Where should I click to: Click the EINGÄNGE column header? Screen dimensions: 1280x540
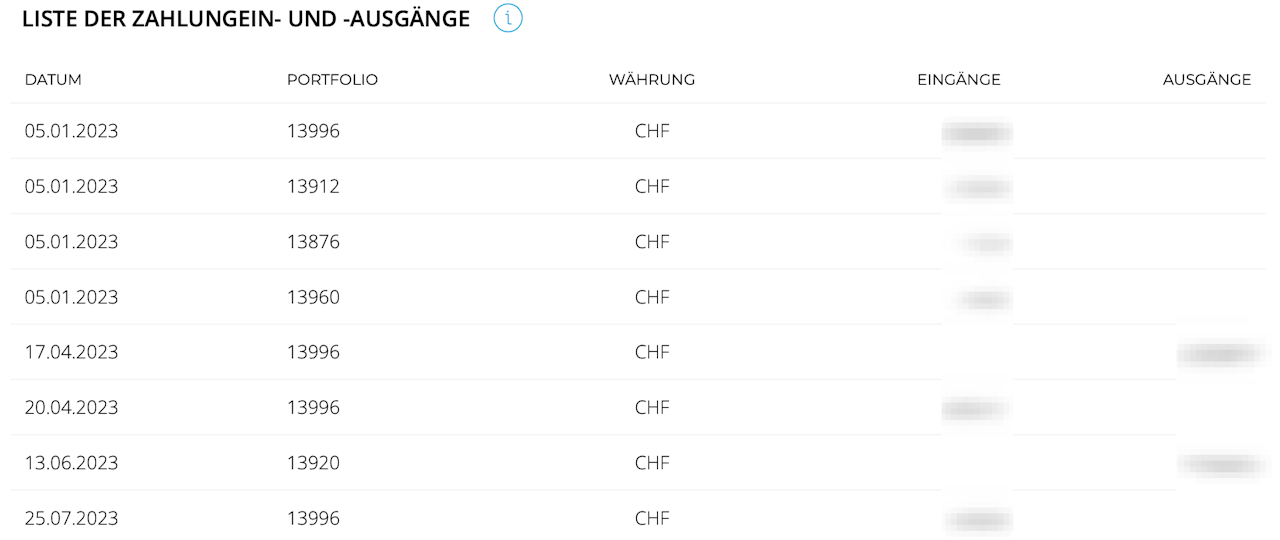point(958,80)
